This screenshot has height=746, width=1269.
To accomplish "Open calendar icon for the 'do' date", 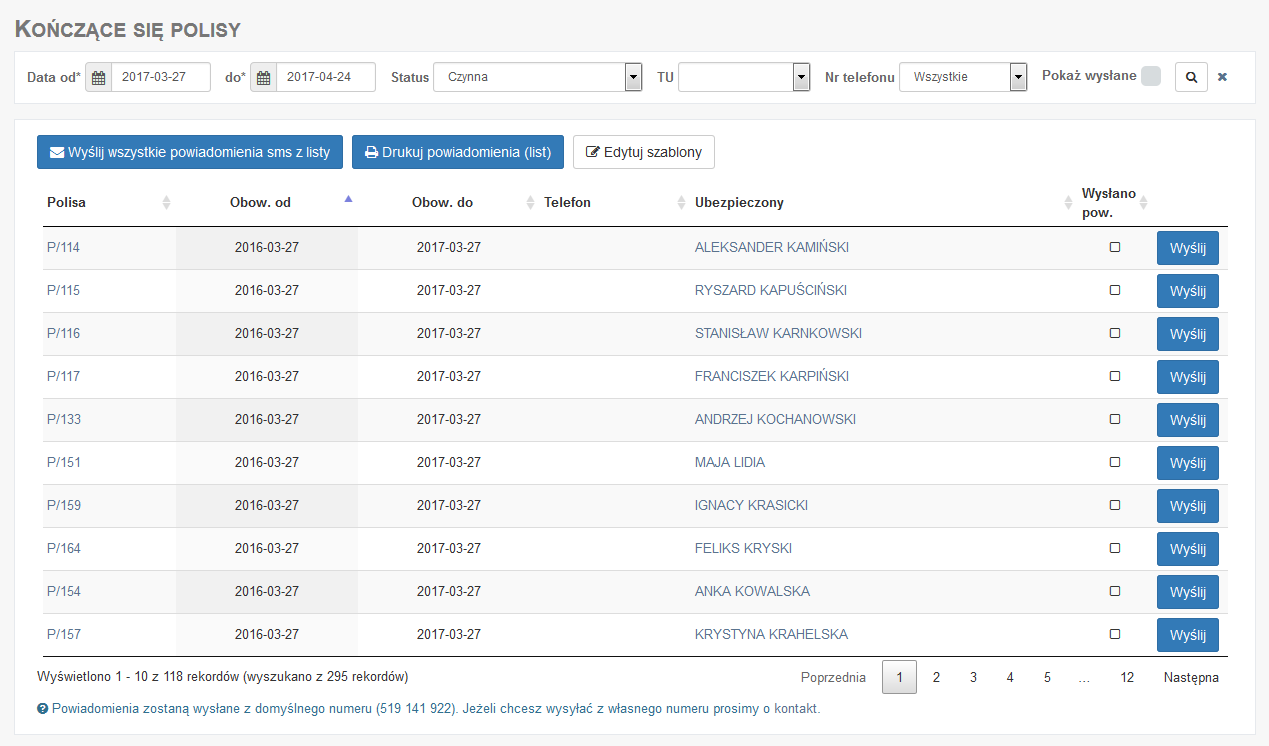I will coord(263,77).
